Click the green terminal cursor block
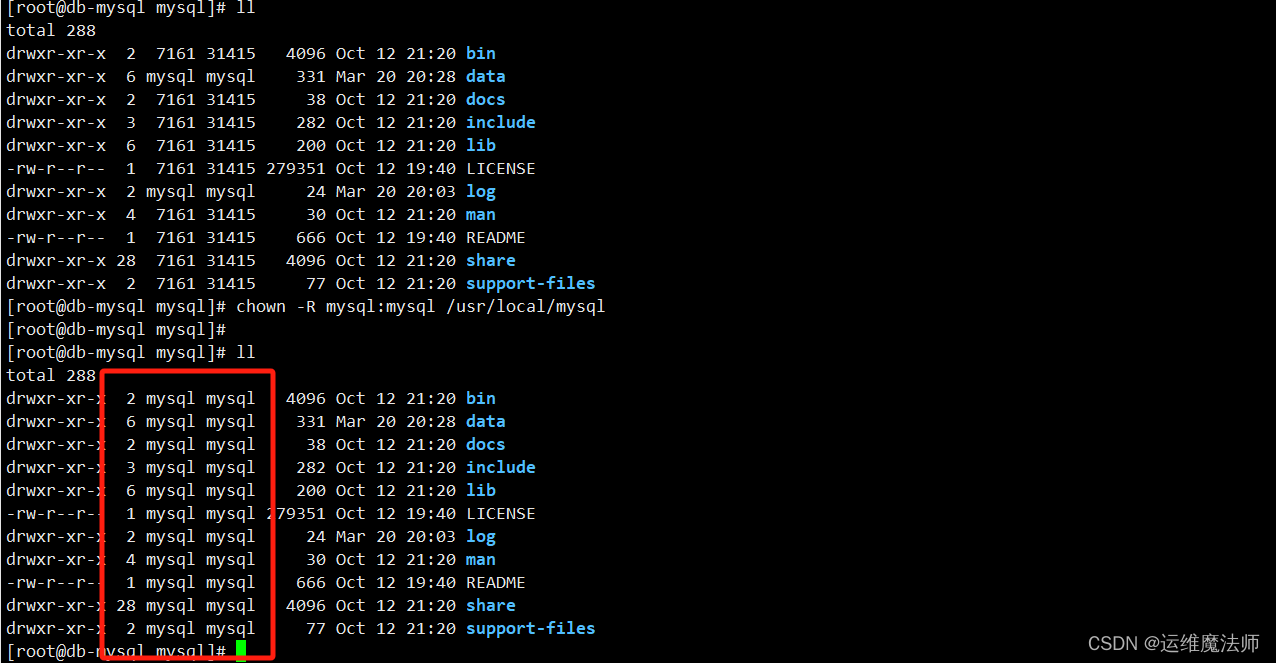1276x663 pixels. 241,651
